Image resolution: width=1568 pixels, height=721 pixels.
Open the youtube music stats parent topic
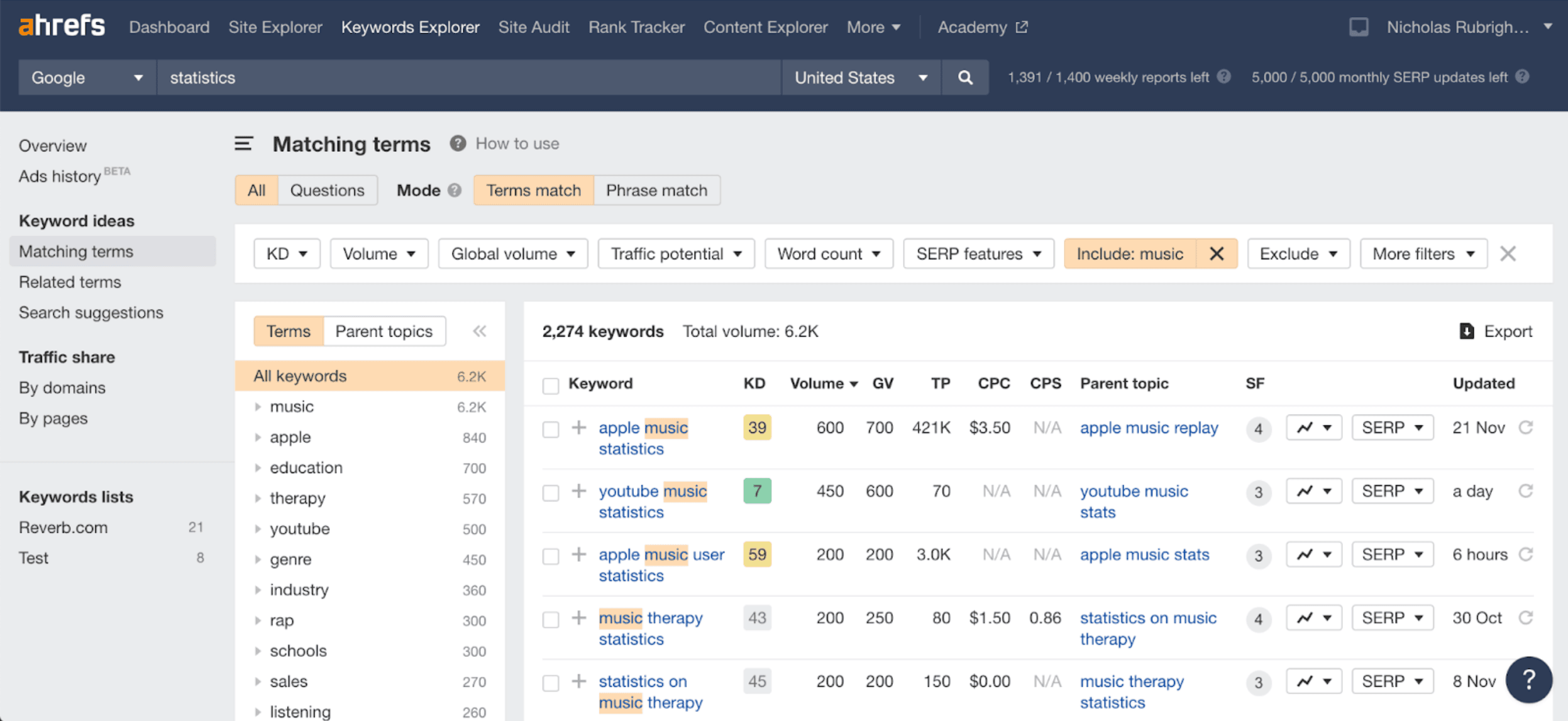pos(1134,501)
